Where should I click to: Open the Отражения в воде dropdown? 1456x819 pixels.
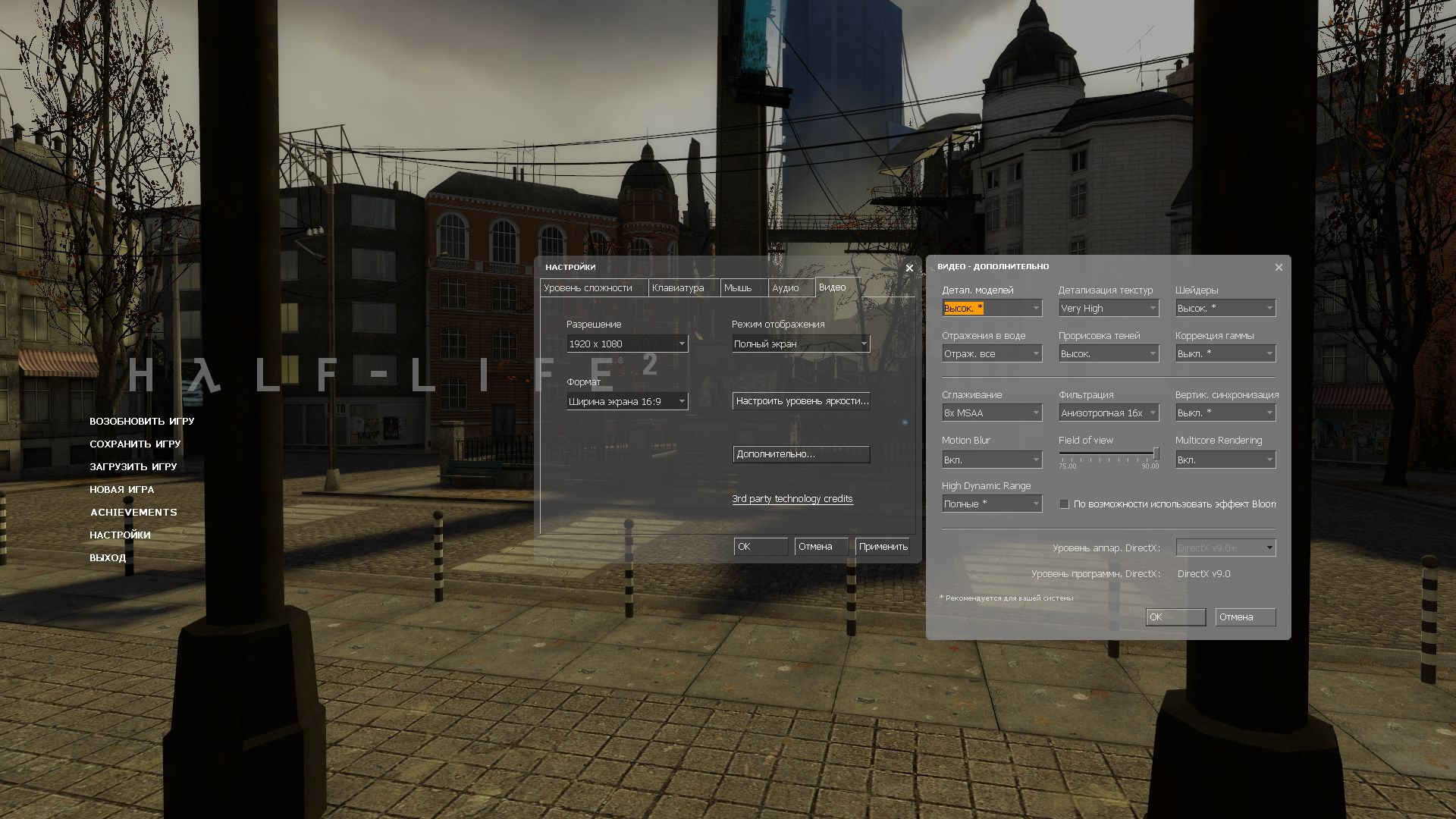(992, 353)
